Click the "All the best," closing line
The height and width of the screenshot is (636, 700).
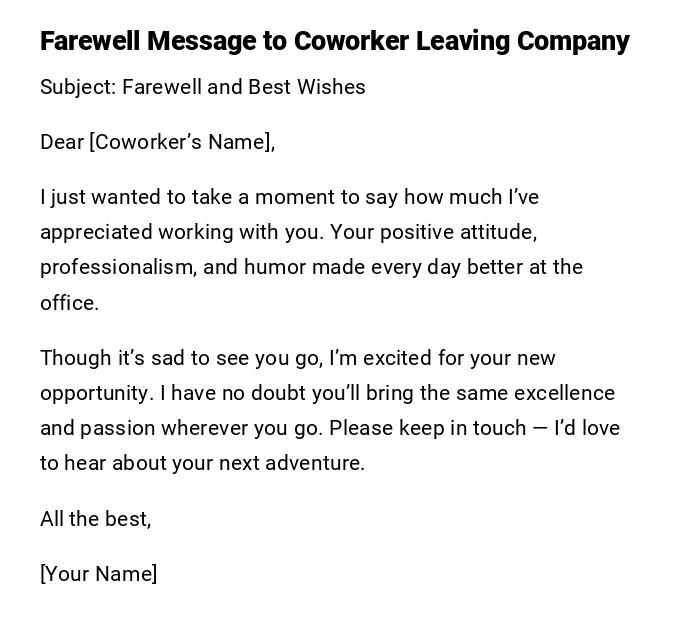click(x=96, y=519)
